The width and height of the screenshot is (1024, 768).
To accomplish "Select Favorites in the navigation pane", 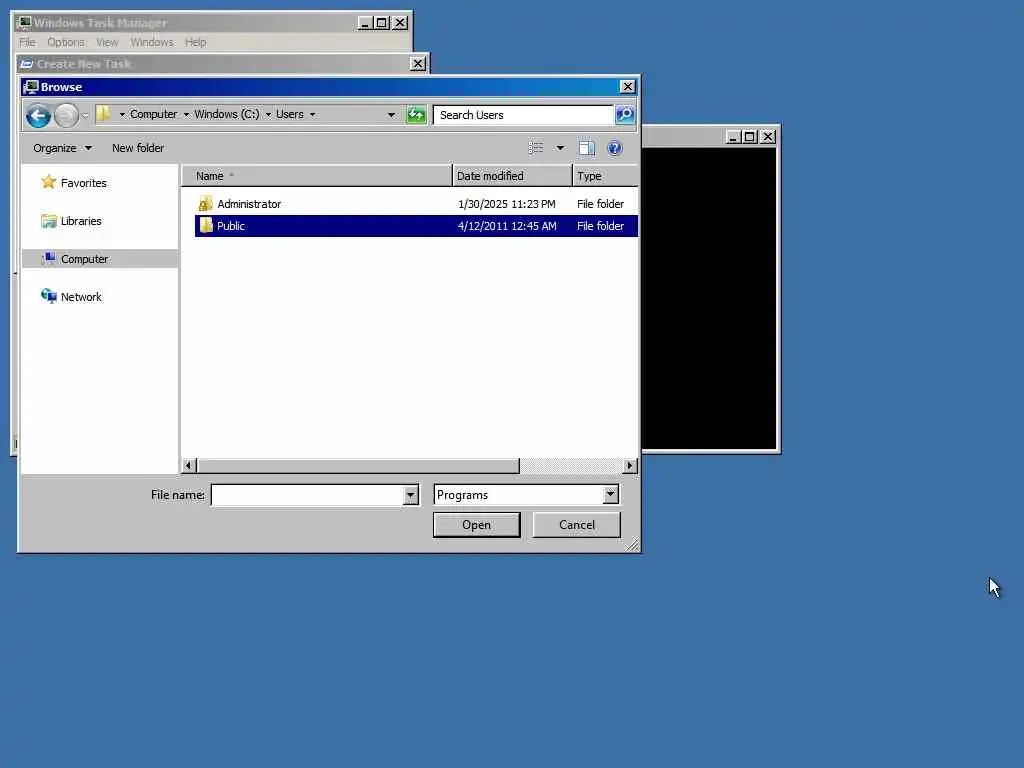I will (x=84, y=184).
